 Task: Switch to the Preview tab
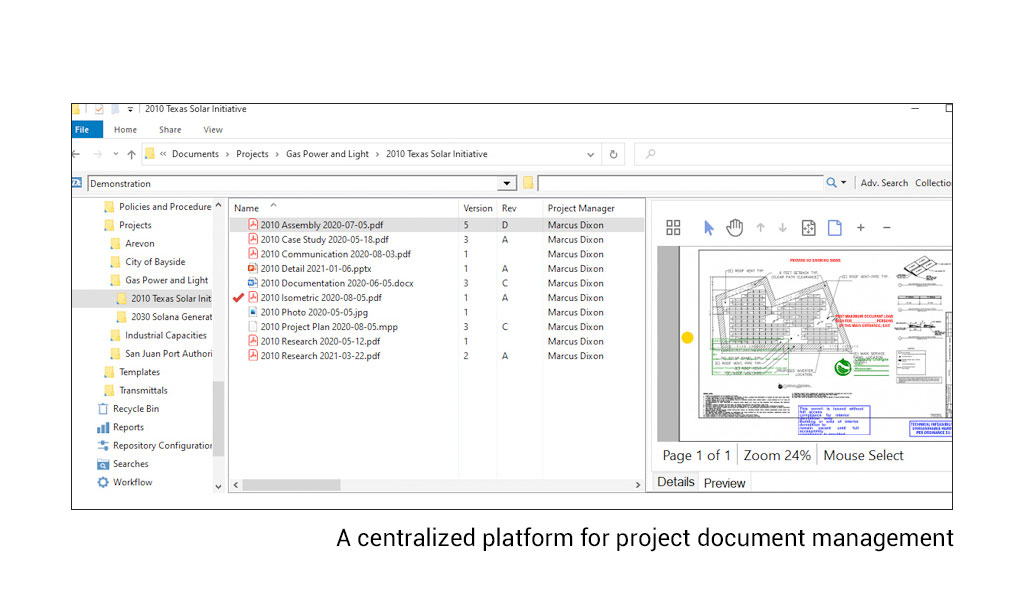point(724,483)
